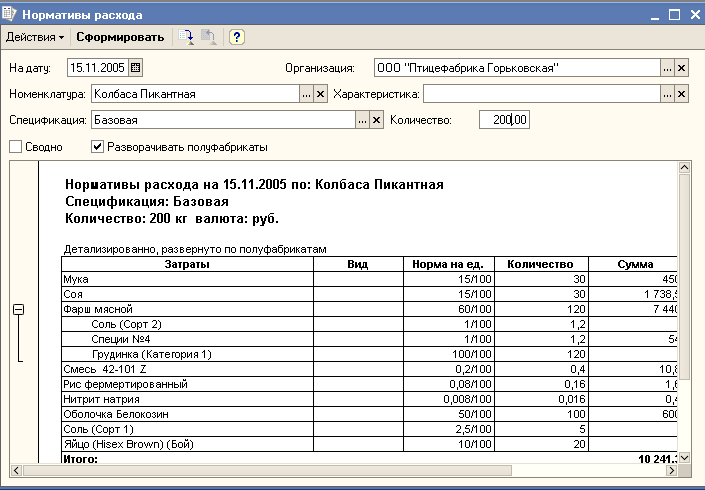Click the vertical scrollbar up arrow
Screen dimensions: 705x490
coord(684,168)
